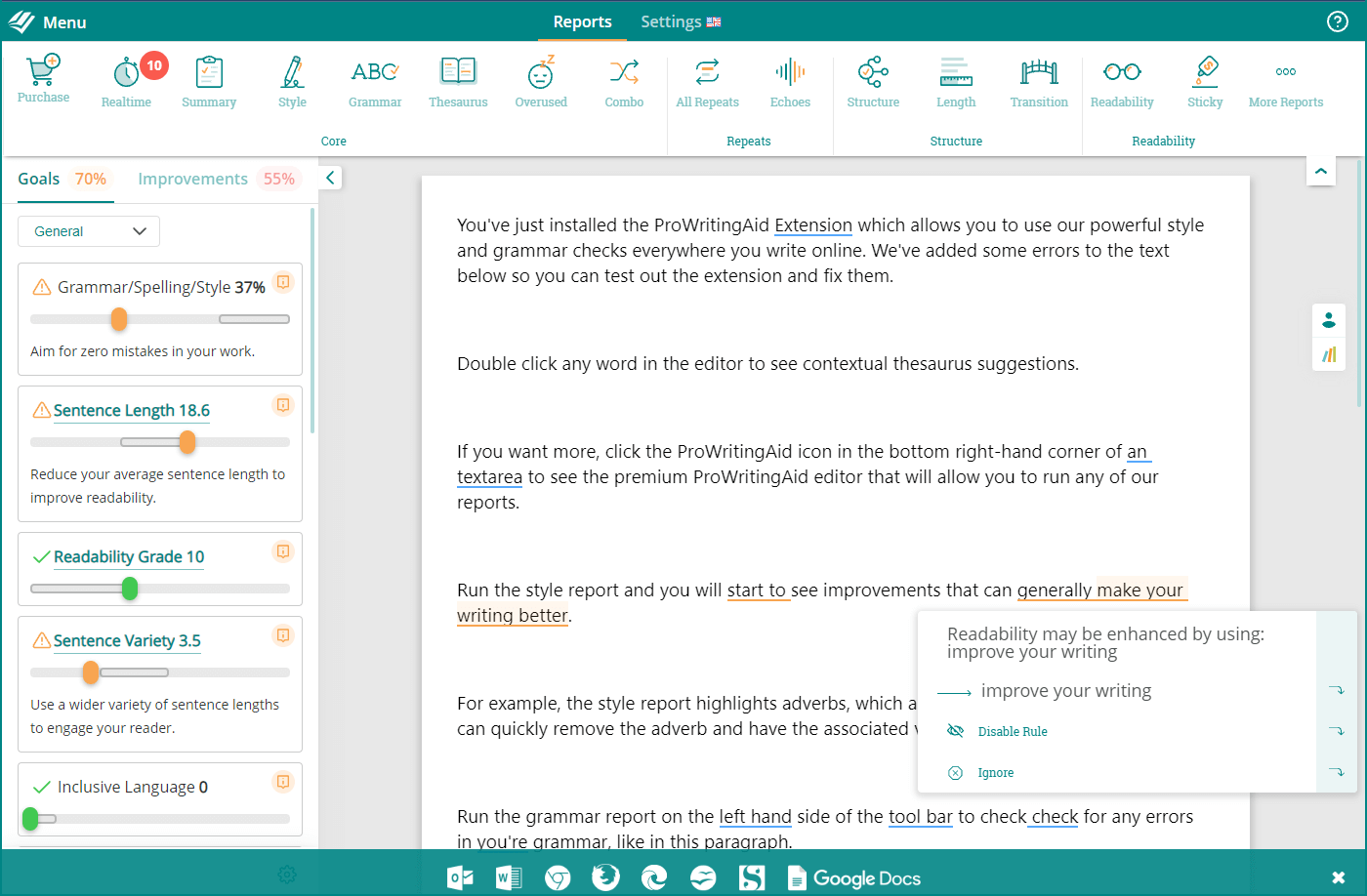Switch to the Reports tab
This screenshot has width=1367, height=896.
pos(582,21)
